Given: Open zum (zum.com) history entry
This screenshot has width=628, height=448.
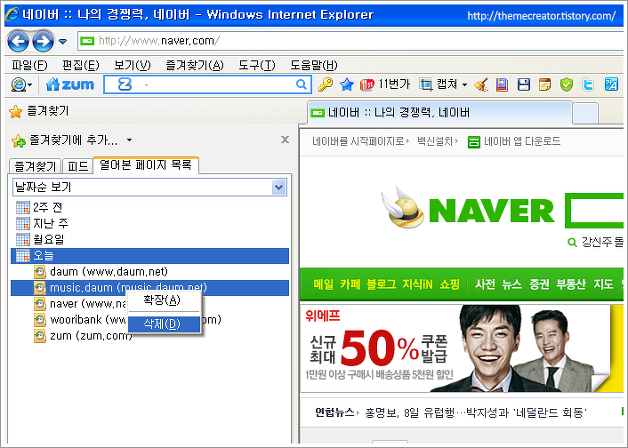Looking at the screenshot, I should [x=83, y=335].
